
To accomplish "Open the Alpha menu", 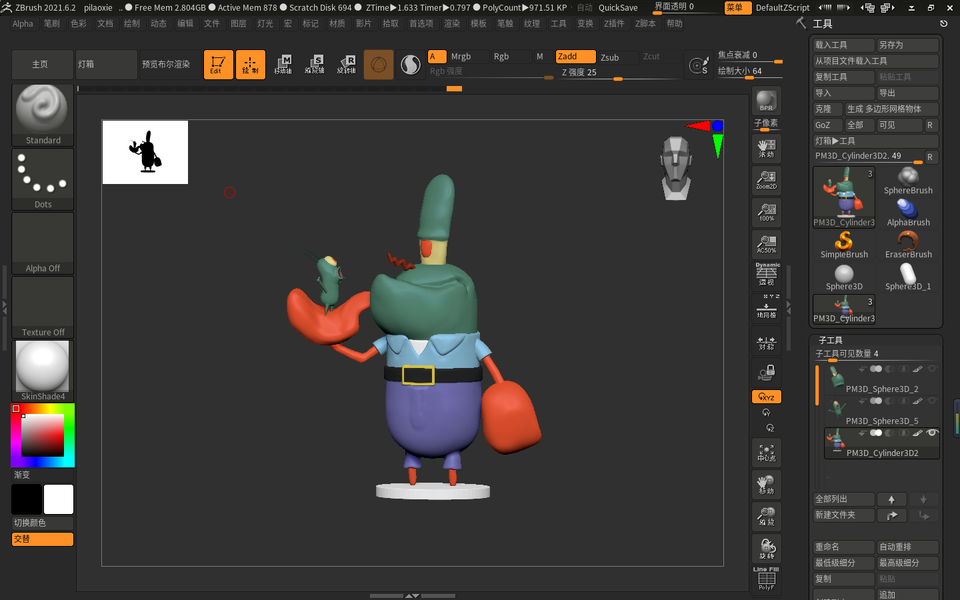I will (x=23, y=23).
